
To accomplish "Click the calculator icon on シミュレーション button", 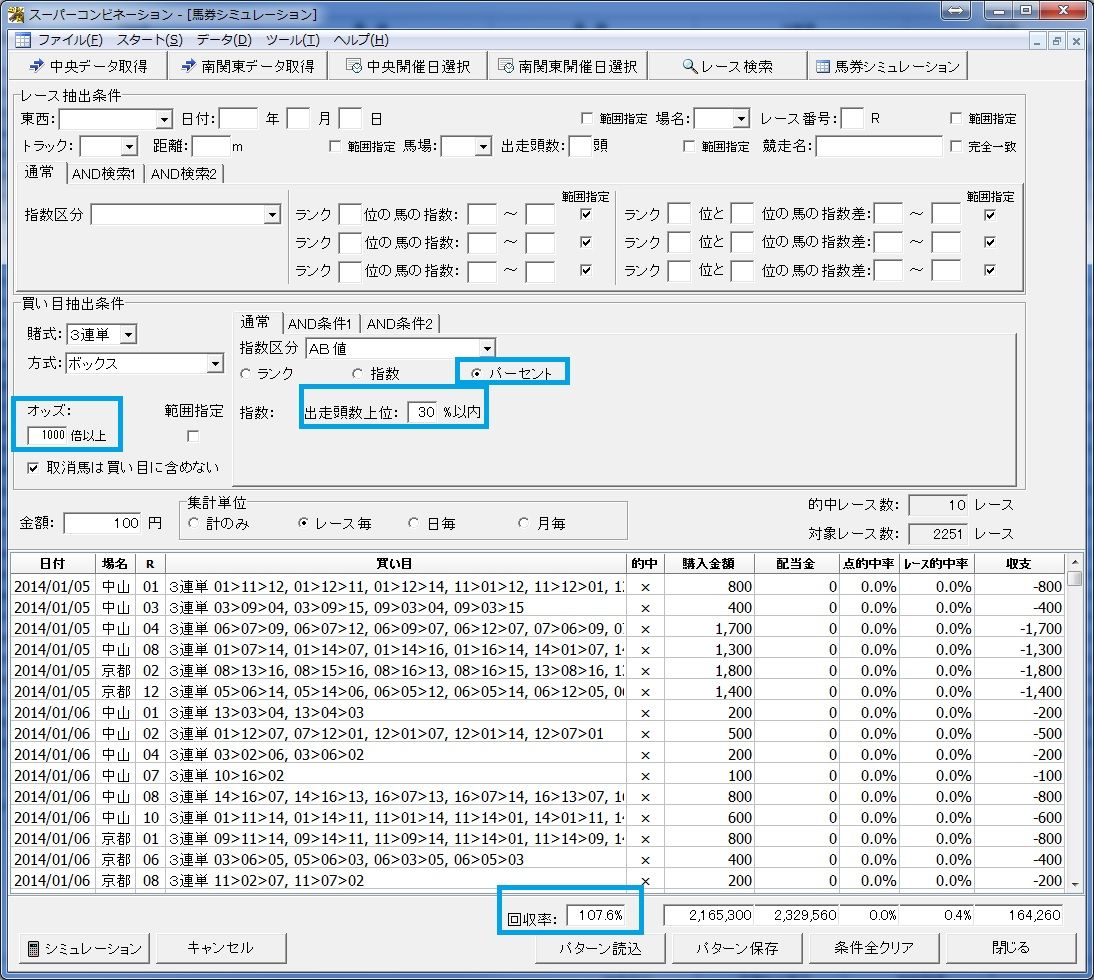I will point(33,949).
